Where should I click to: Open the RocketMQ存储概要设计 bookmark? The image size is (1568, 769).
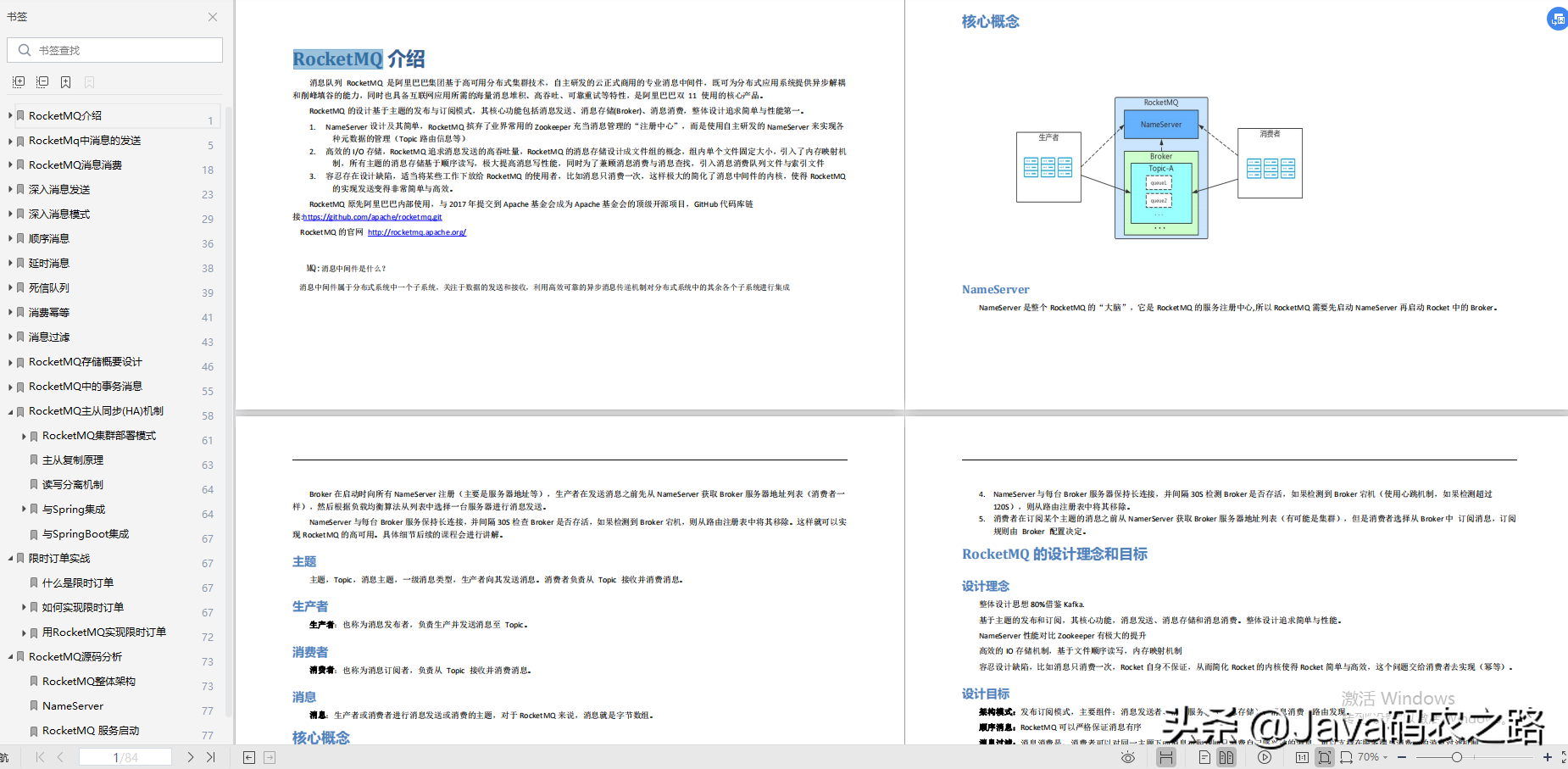click(86, 362)
